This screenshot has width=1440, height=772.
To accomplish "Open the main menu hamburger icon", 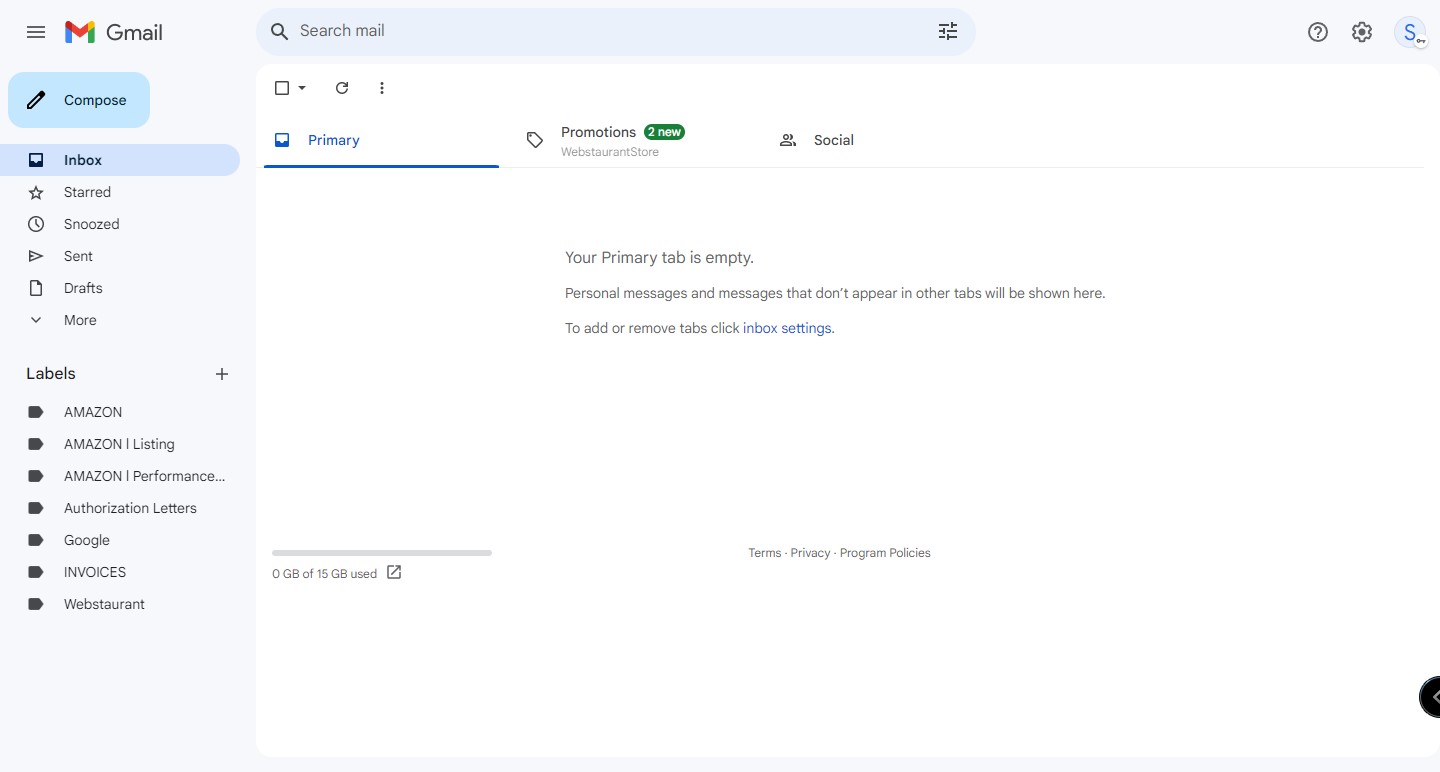I will point(36,32).
